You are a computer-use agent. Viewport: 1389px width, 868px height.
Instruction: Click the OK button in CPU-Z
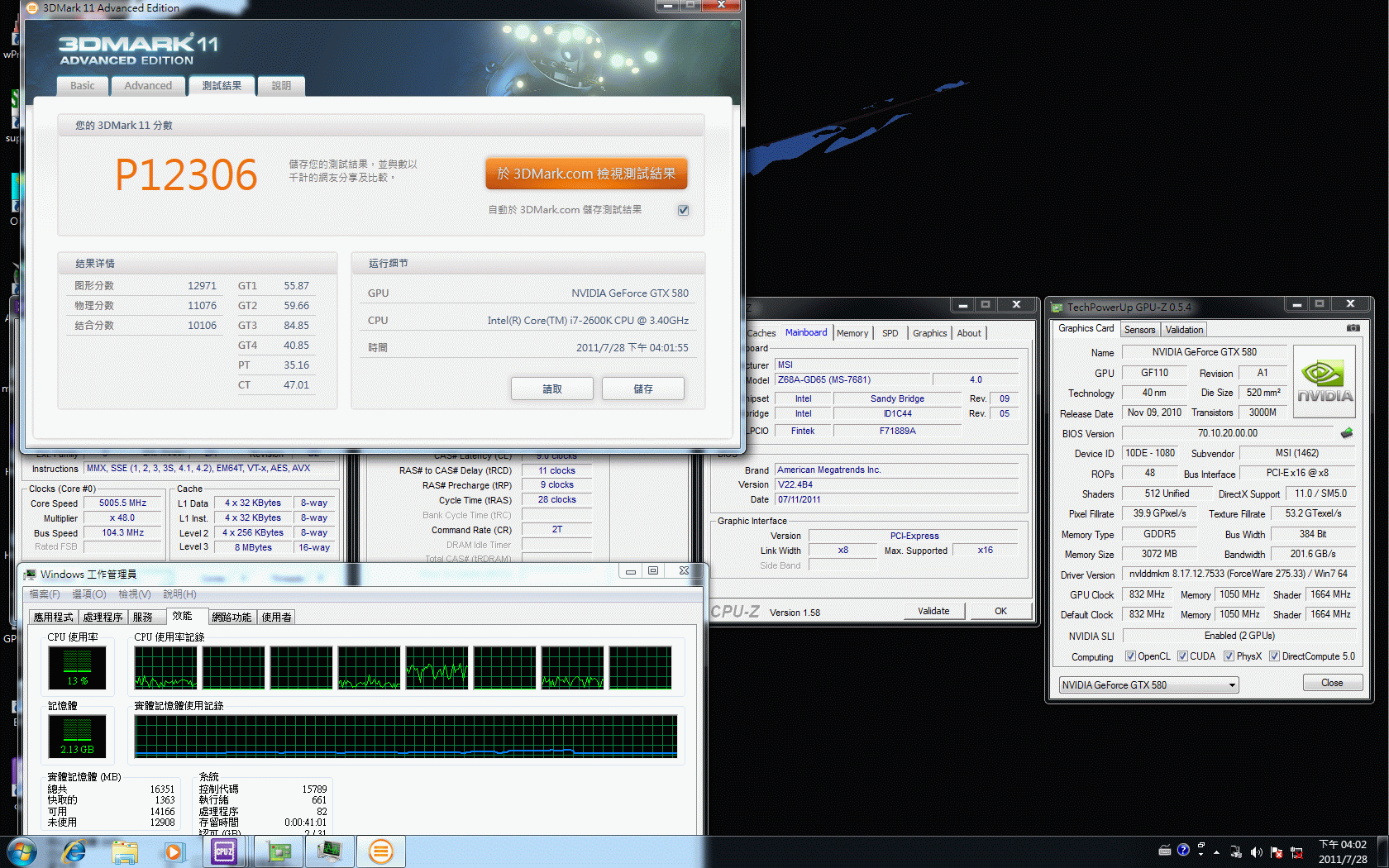point(1000,611)
